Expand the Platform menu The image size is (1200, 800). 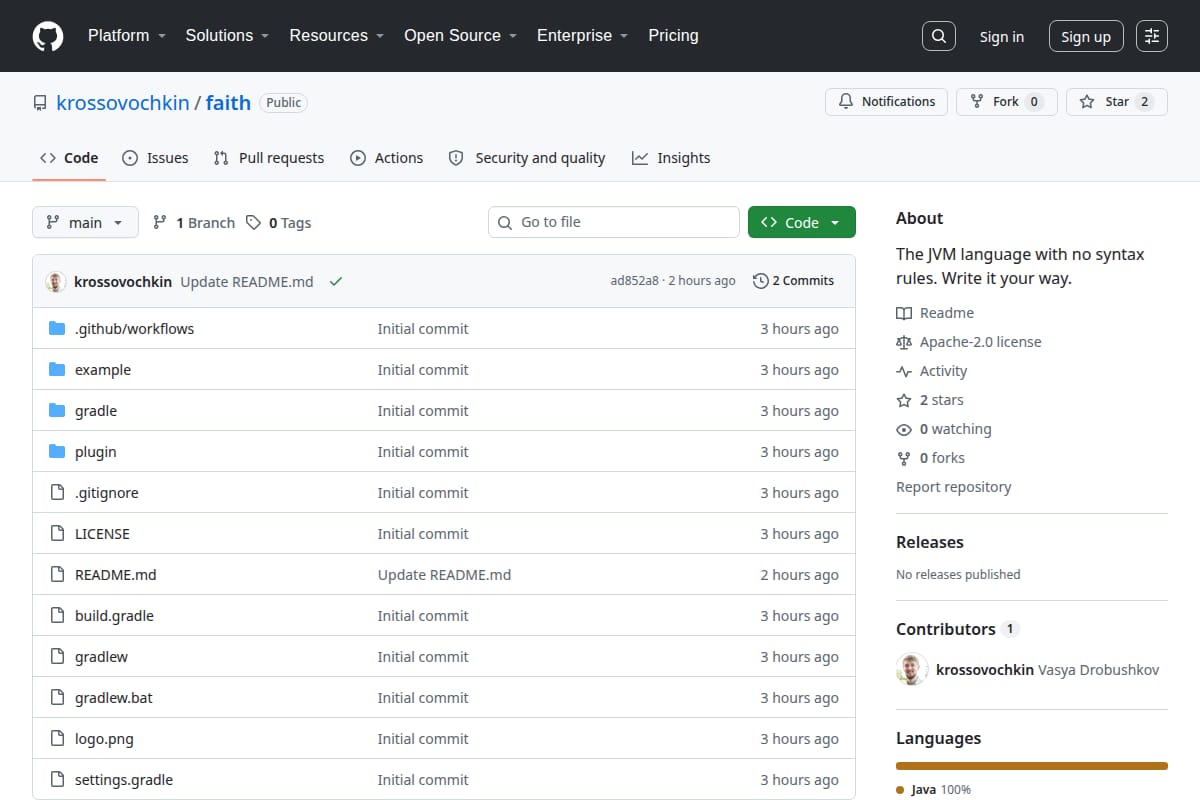127,36
